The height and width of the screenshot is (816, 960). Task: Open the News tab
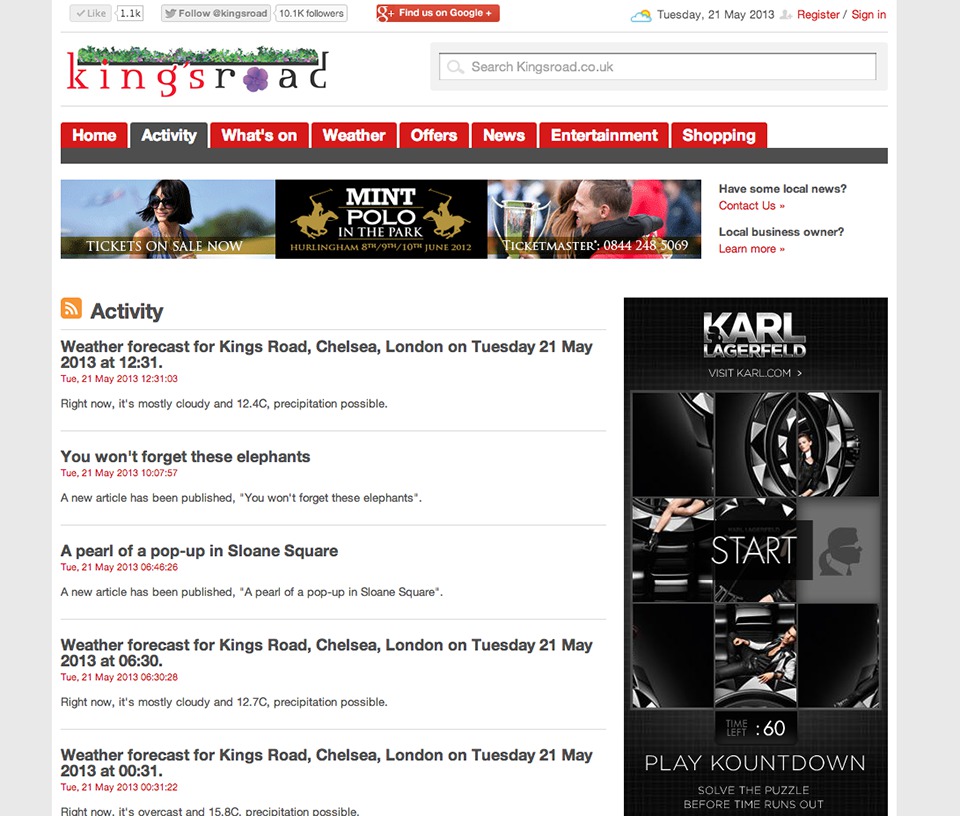(504, 135)
